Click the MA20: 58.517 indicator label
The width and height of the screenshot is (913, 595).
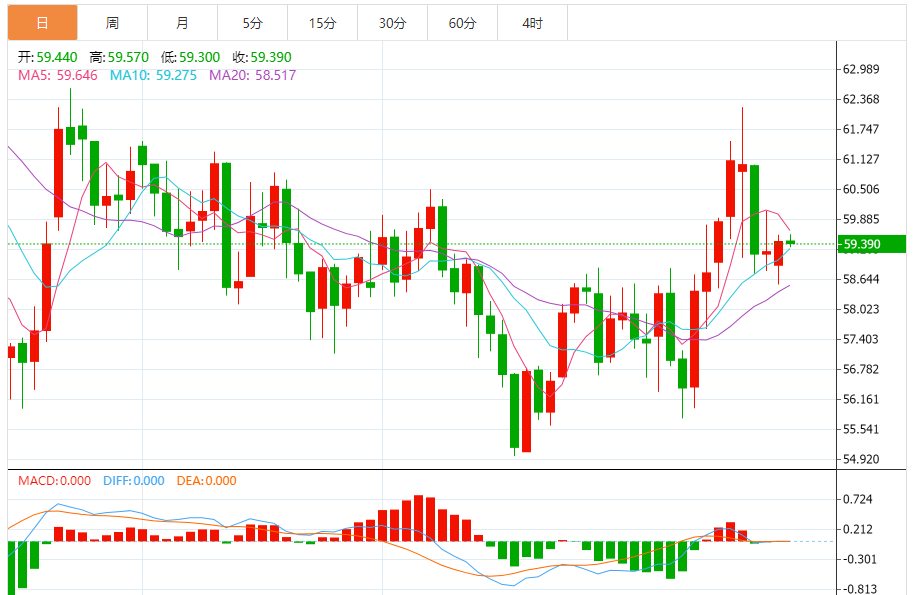point(252,75)
